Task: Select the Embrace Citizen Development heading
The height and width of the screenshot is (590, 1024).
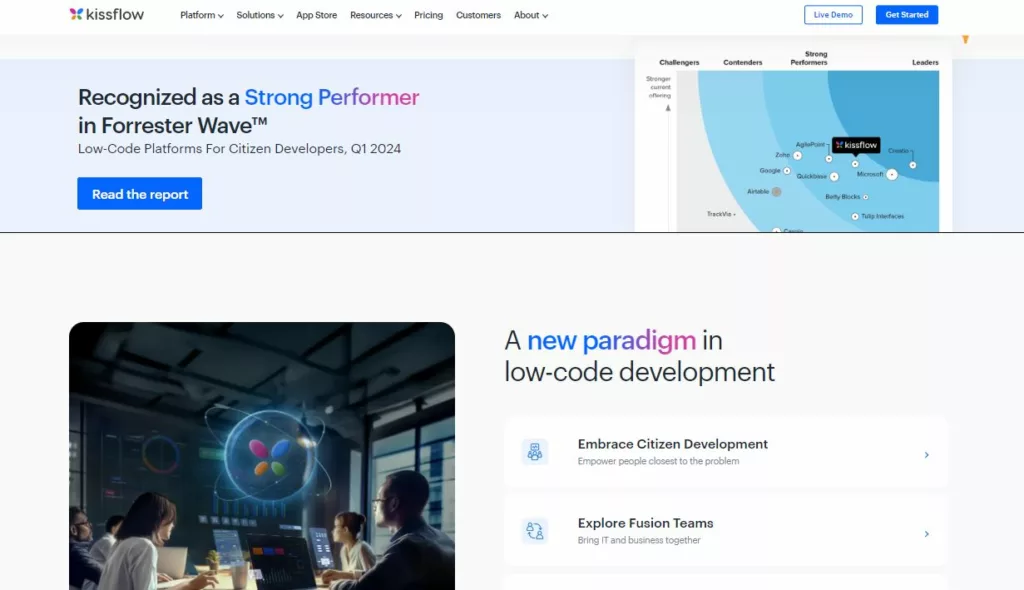Action: pos(673,444)
